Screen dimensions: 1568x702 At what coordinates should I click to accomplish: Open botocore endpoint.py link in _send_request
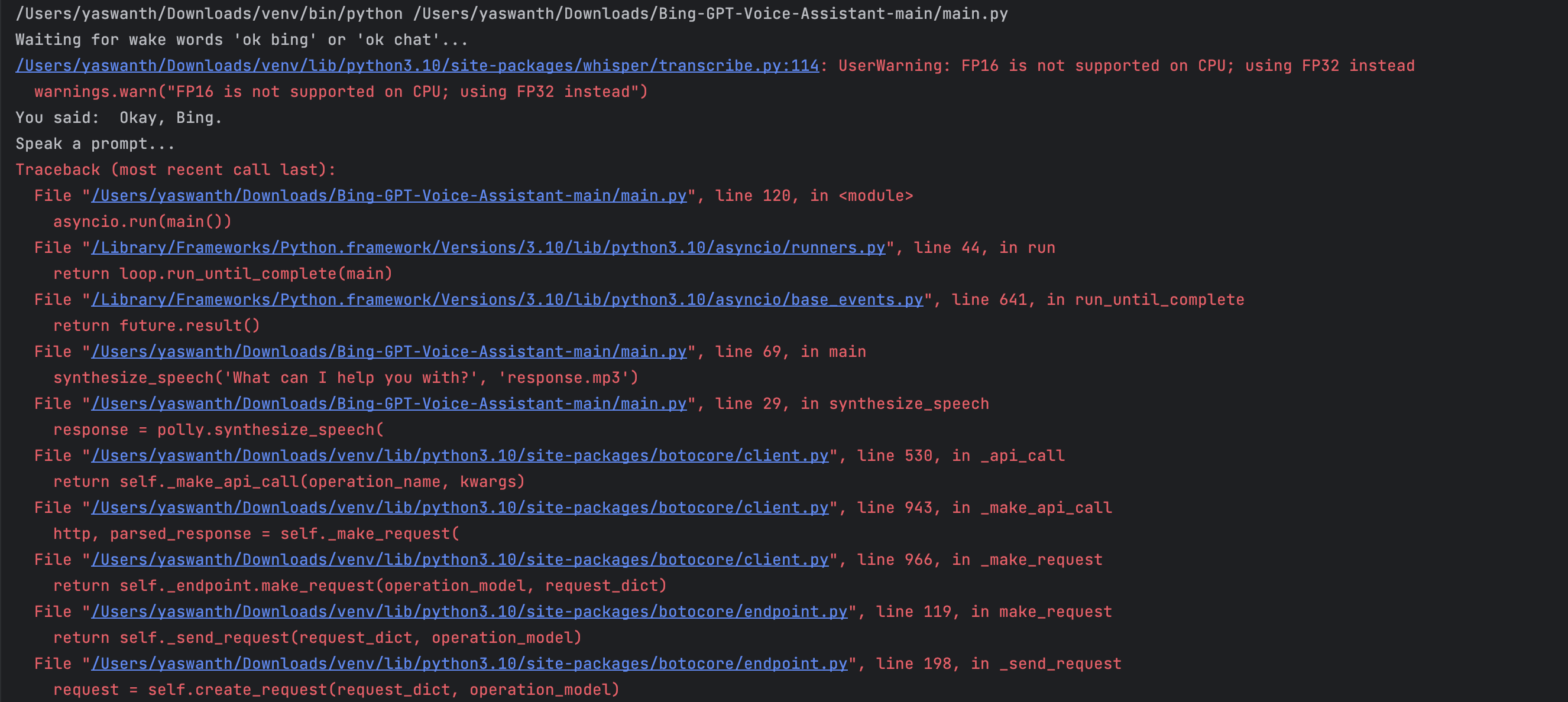tap(469, 663)
